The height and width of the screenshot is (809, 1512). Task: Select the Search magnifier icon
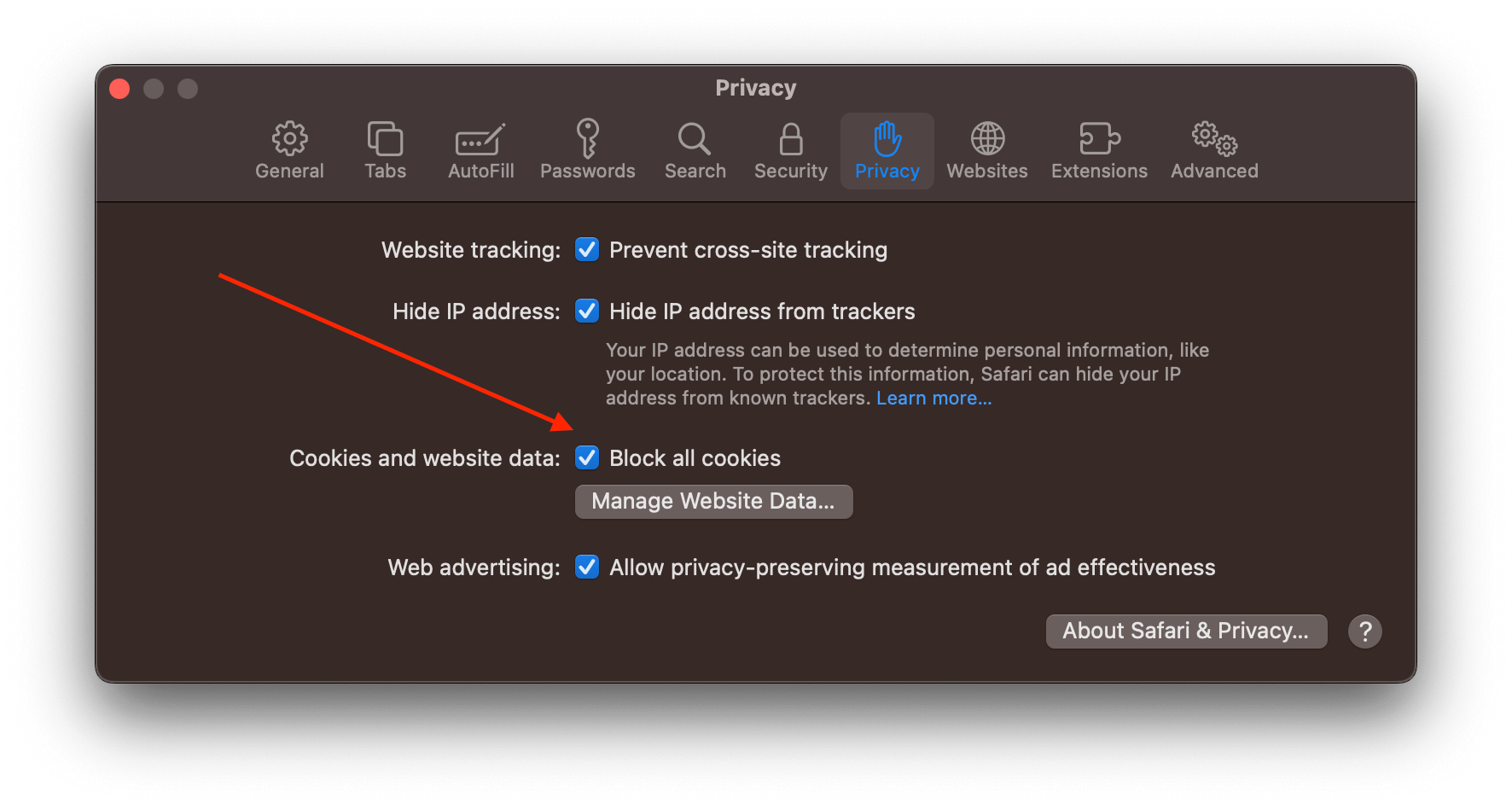click(x=695, y=138)
